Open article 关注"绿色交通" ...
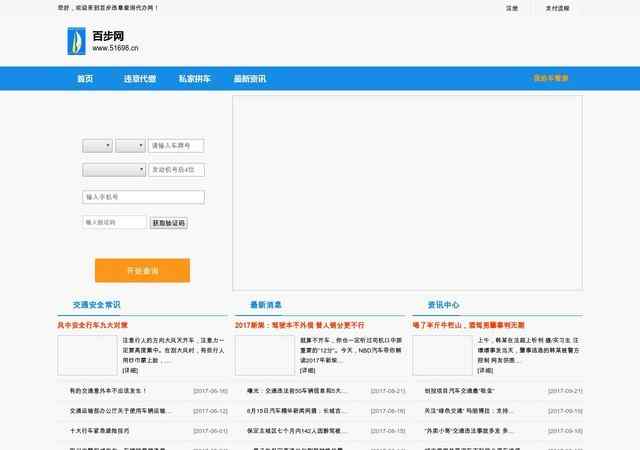Screen dimensions: 640x450 pos(469,411)
